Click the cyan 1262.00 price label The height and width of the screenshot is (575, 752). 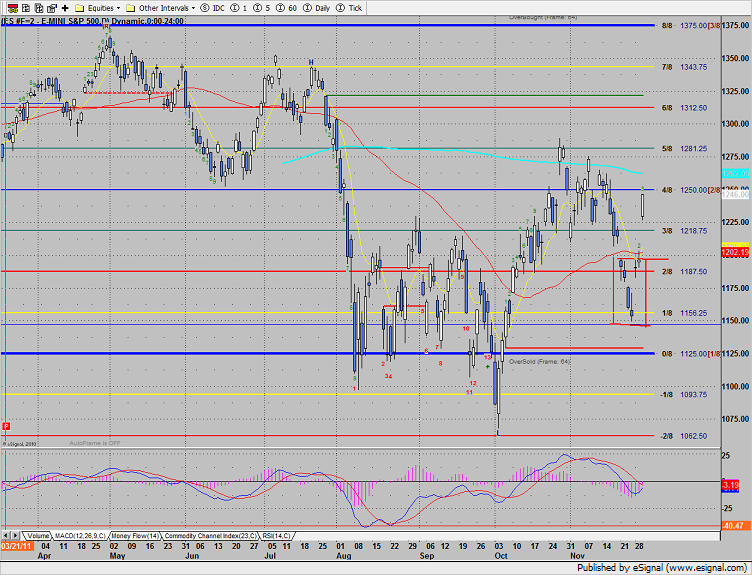click(735, 173)
